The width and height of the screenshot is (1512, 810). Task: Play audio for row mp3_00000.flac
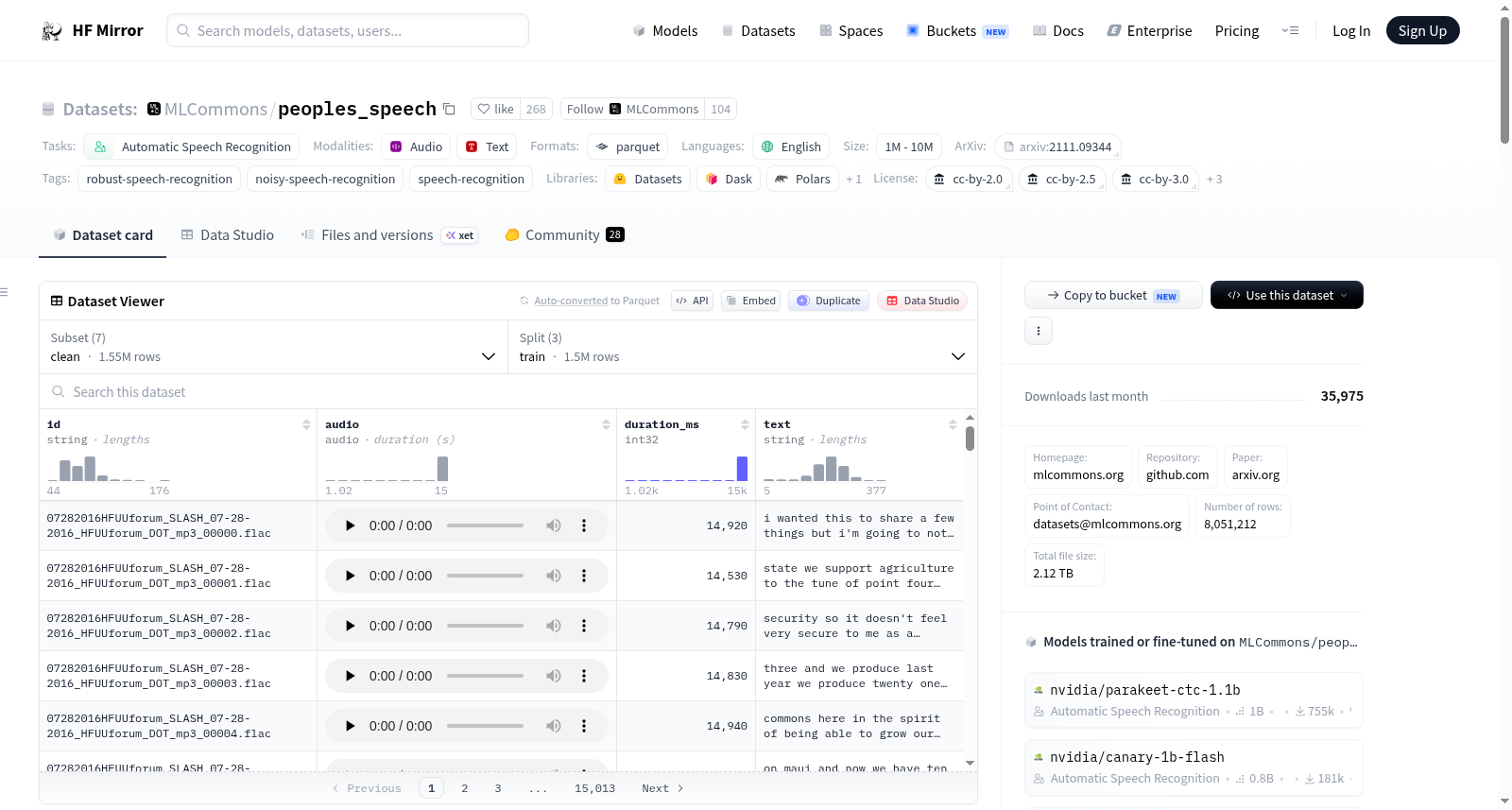point(350,526)
